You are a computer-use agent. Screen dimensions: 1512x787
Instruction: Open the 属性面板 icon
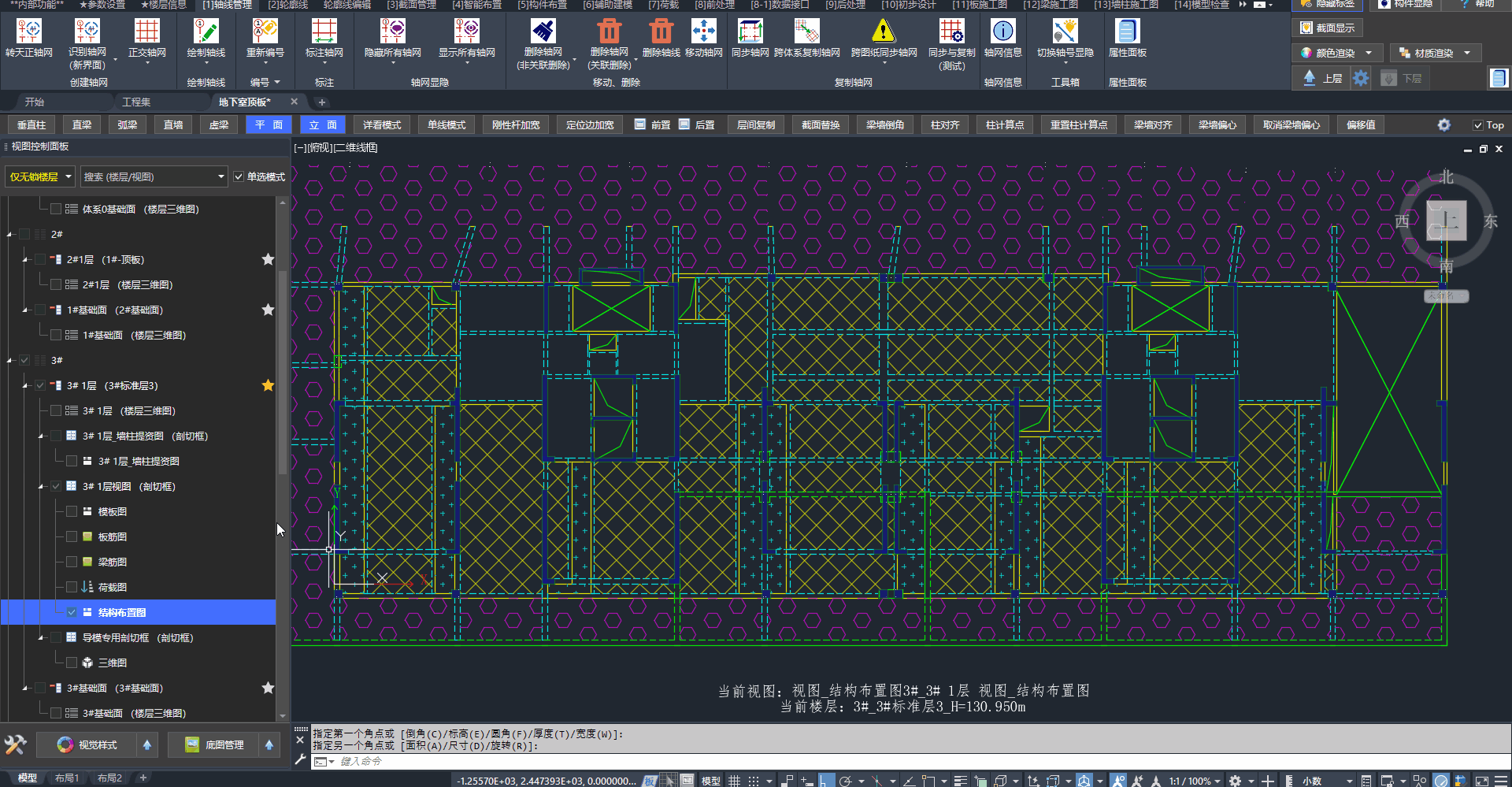pyautogui.click(x=1127, y=32)
